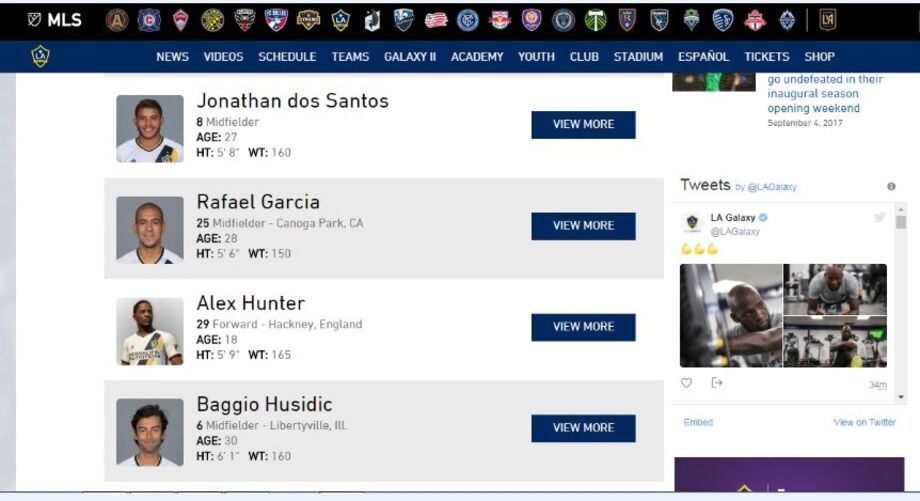View more about Baggio Husidic
The width and height of the screenshot is (920, 501).
click(583, 428)
